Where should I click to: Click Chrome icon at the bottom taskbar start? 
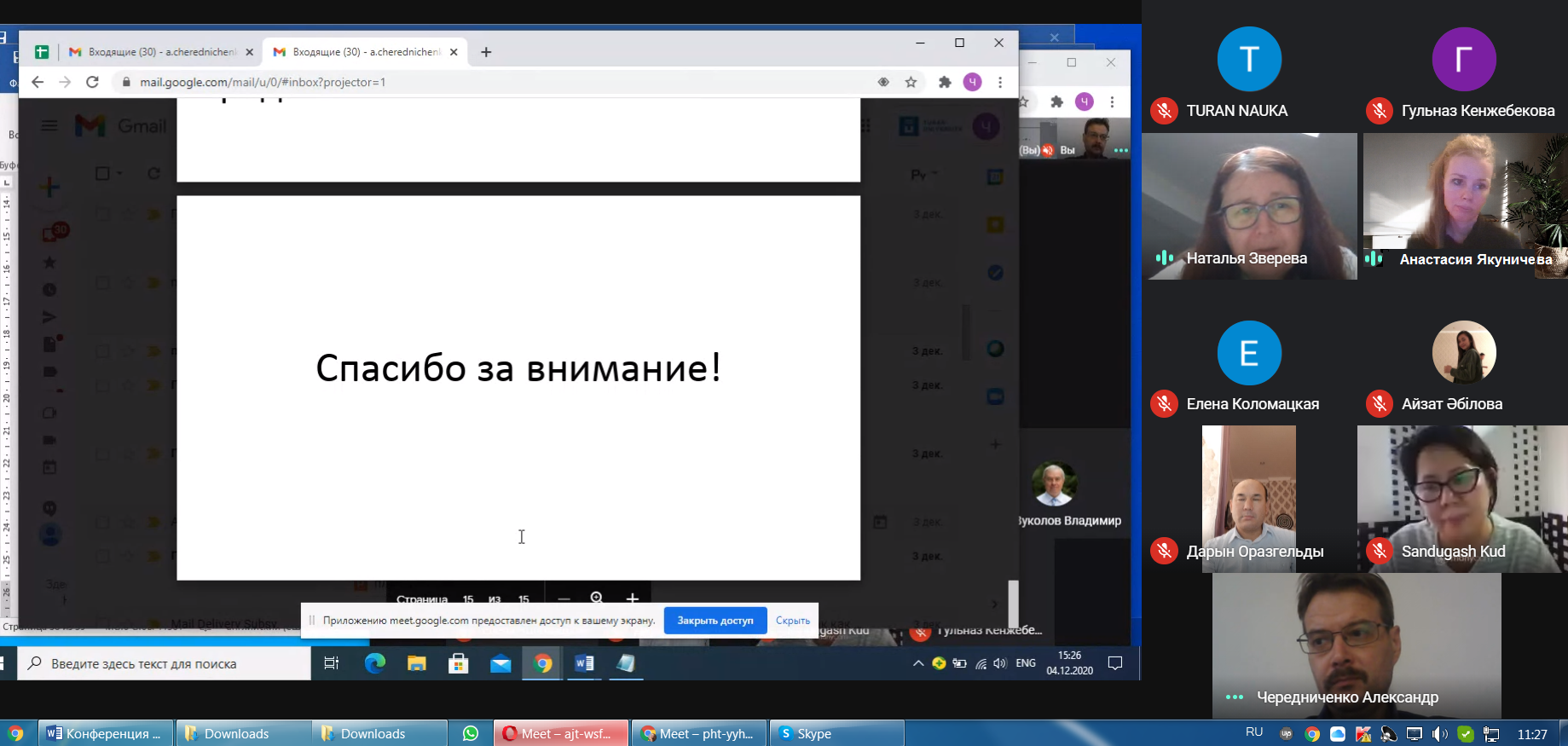coord(15,733)
